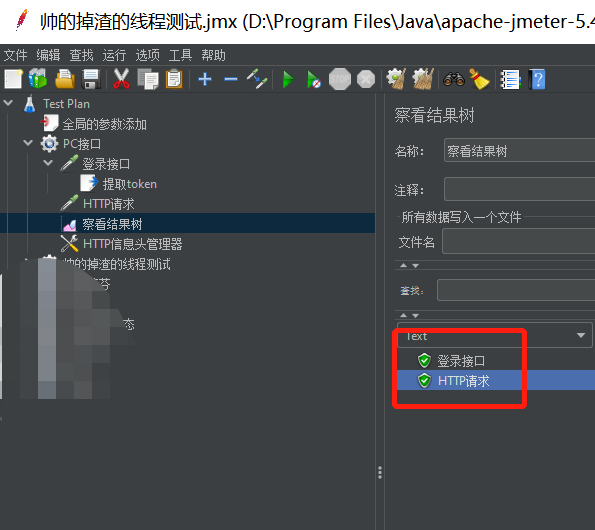Open Search with binoculars icon

pyautogui.click(x=454, y=79)
